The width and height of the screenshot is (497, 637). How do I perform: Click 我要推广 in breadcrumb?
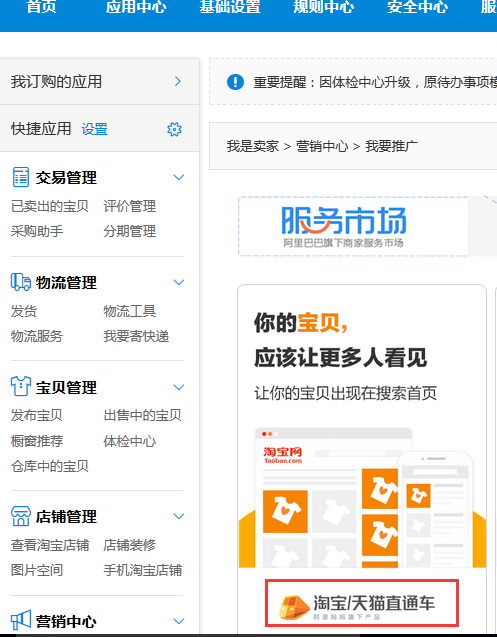coord(391,146)
